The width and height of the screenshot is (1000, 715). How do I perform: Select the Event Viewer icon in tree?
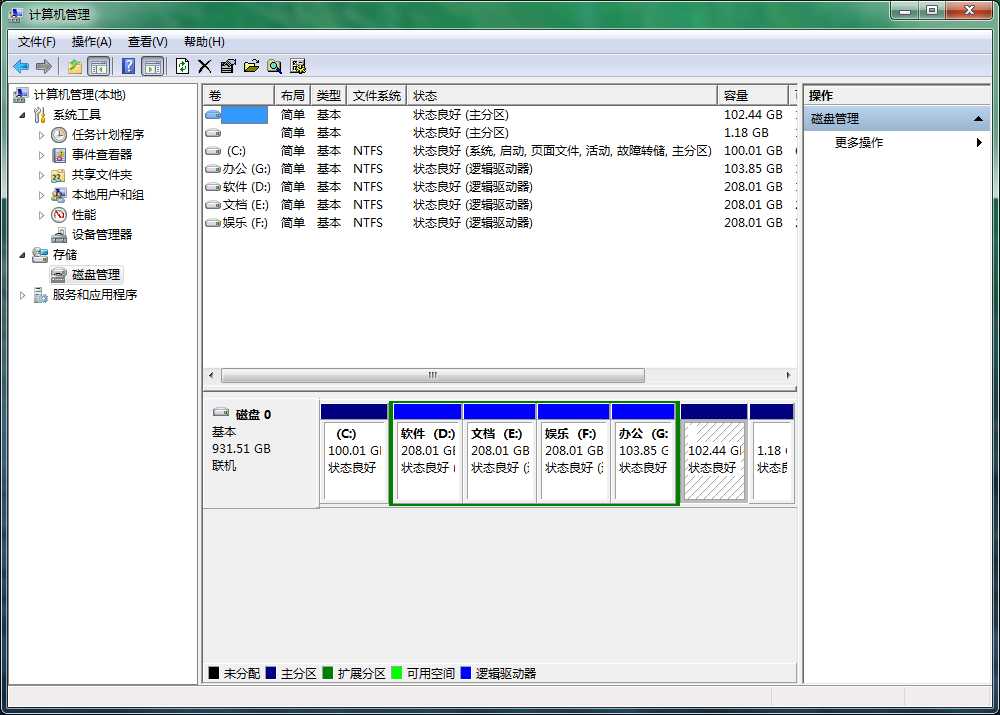[x=59, y=154]
